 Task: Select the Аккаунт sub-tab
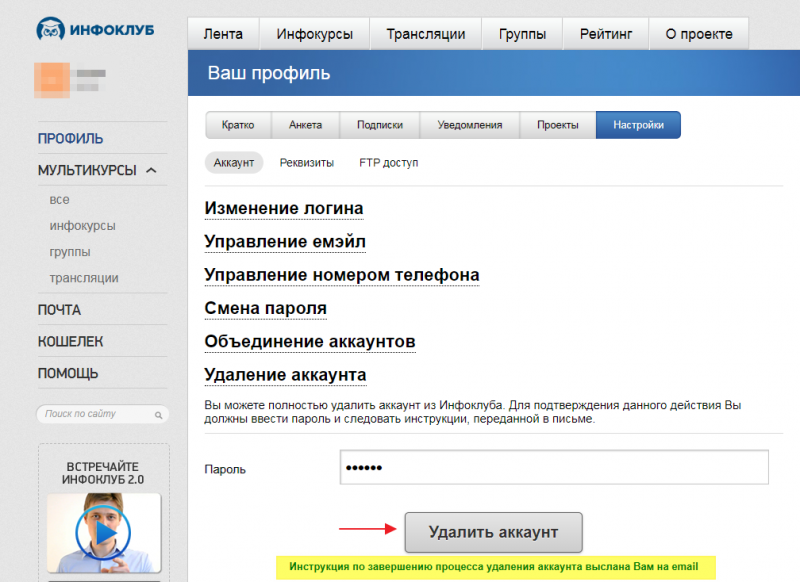click(x=234, y=163)
